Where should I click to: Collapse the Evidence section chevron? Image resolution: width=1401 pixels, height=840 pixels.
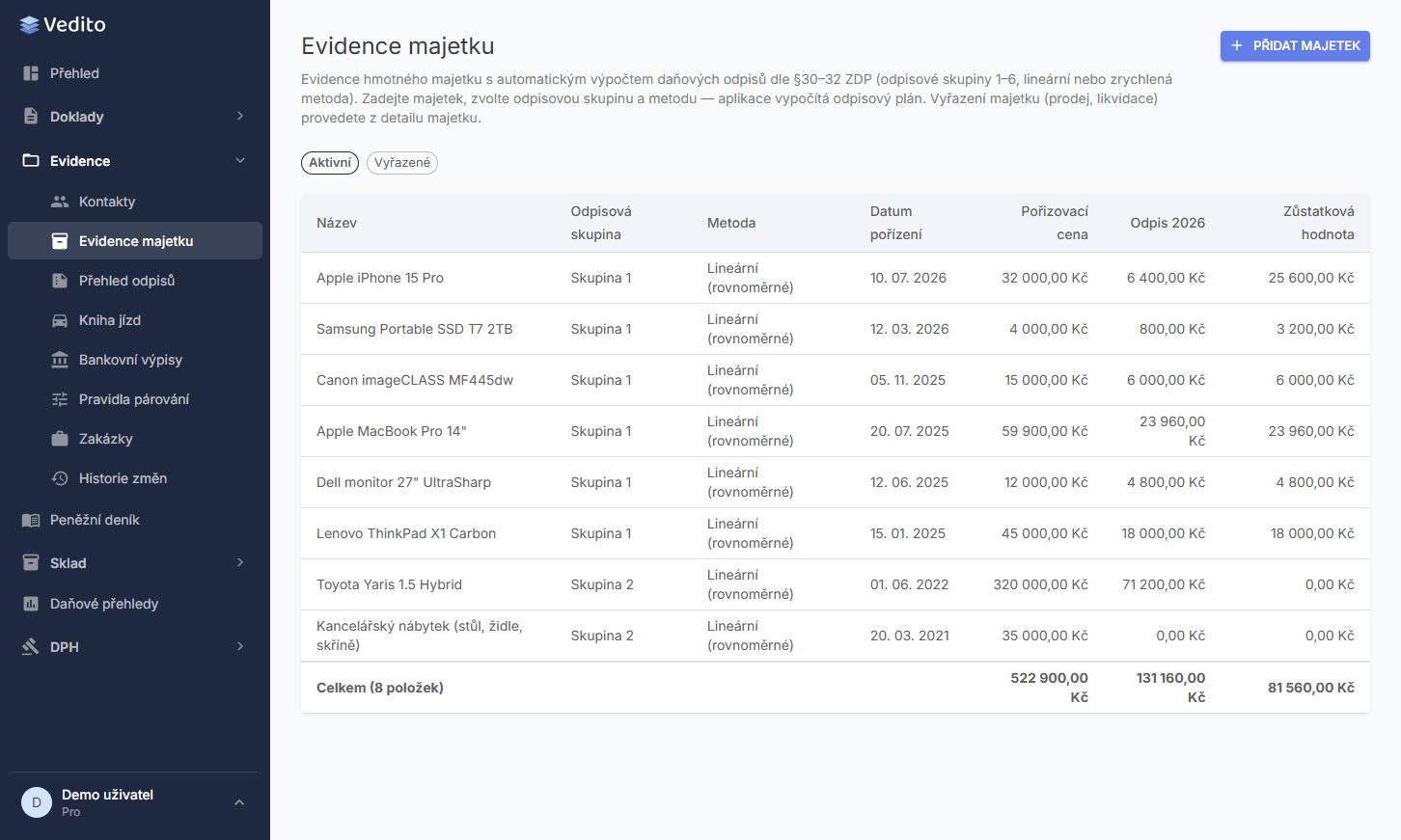coord(240,161)
